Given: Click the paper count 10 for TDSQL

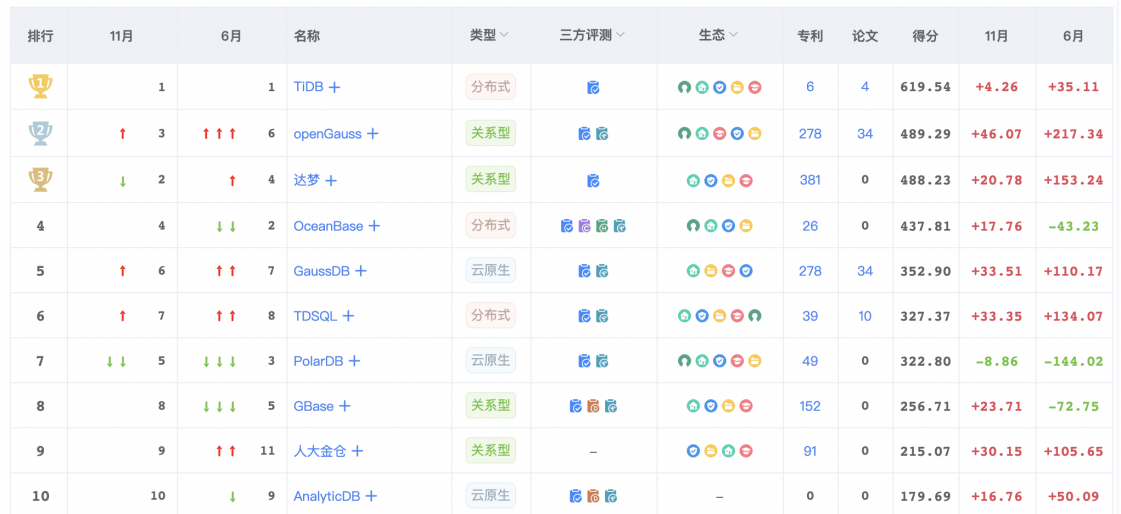Looking at the screenshot, I should point(865,315).
